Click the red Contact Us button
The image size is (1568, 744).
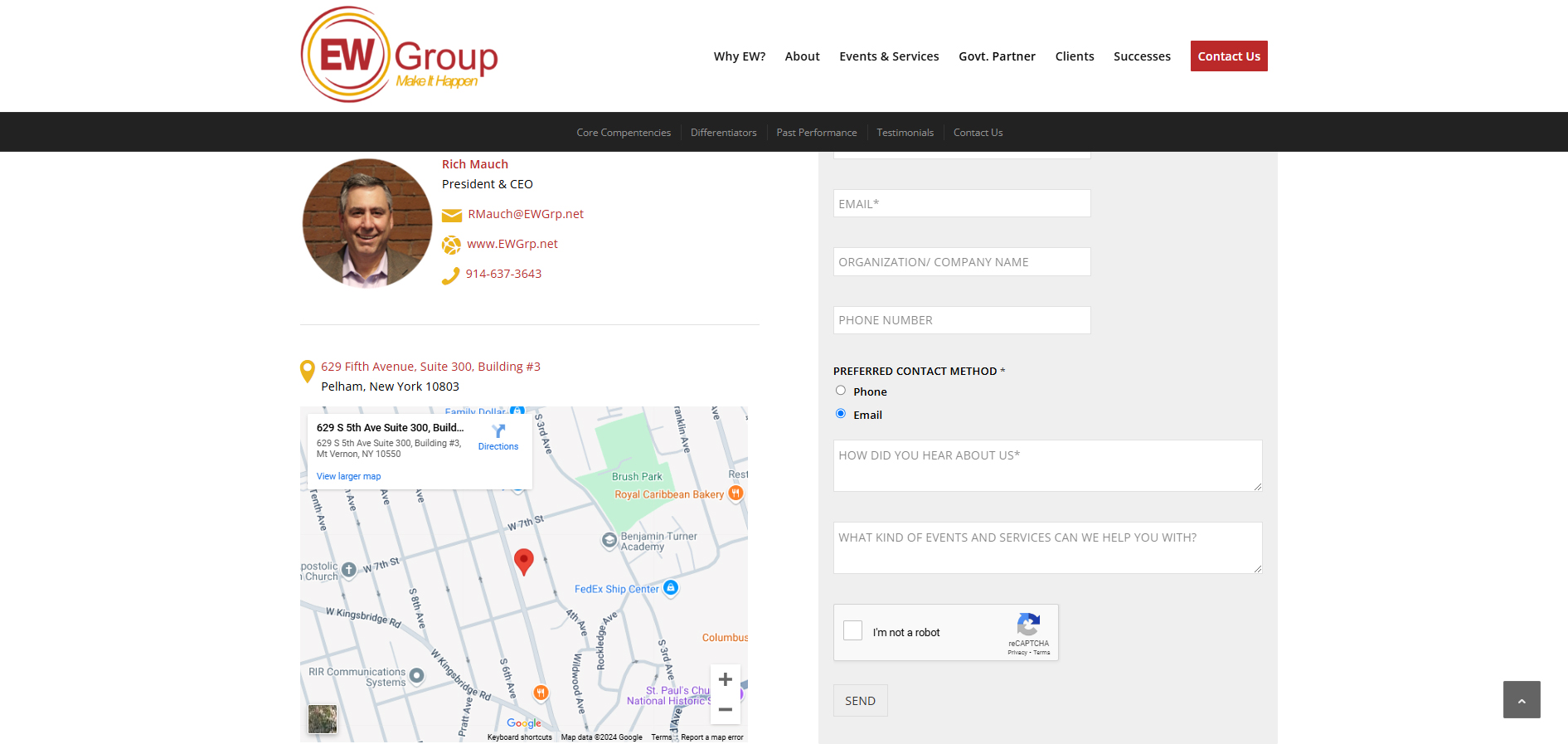coord(1229,56)
